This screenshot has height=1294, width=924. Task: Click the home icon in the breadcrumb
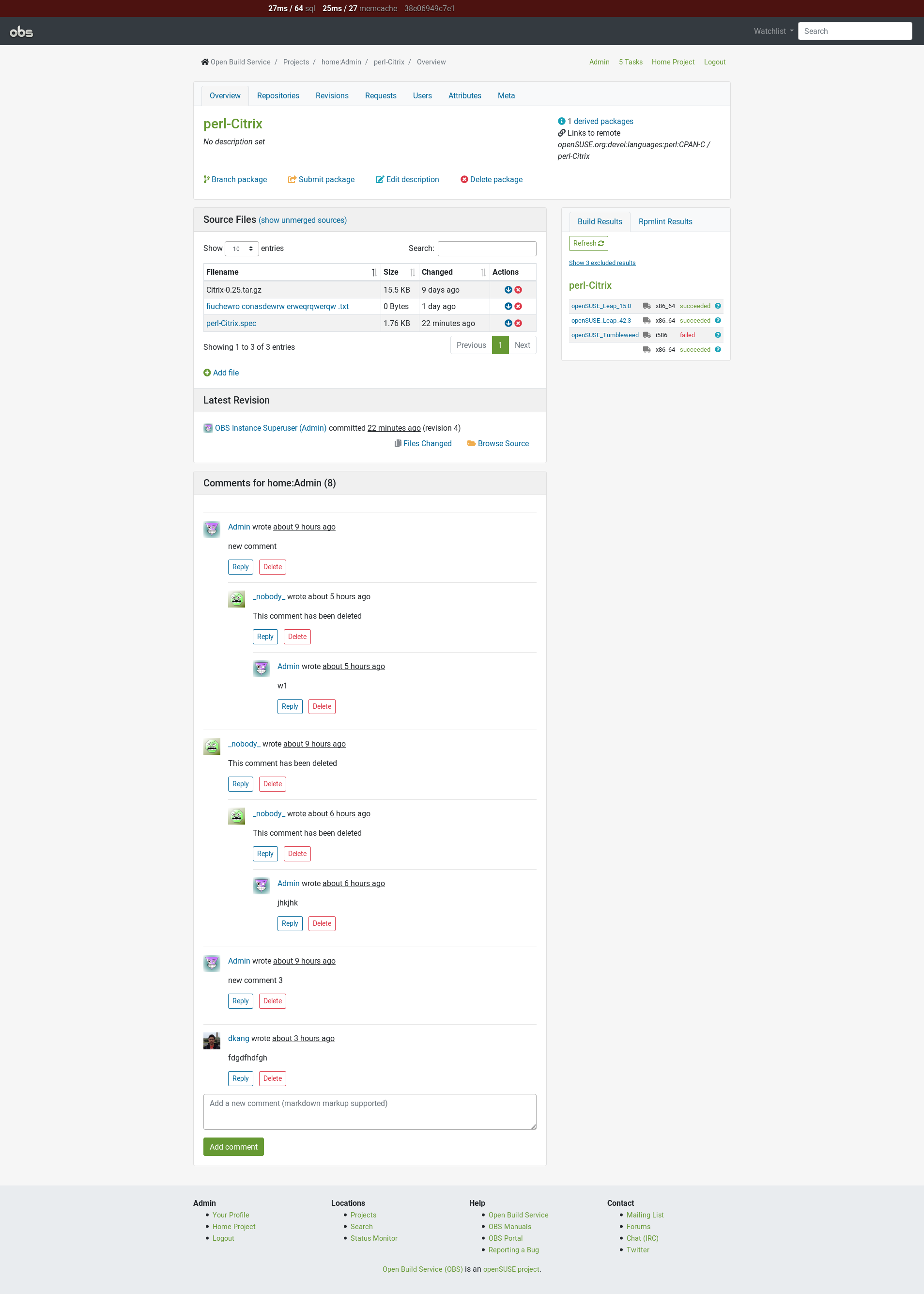click(x=204, y=62)
